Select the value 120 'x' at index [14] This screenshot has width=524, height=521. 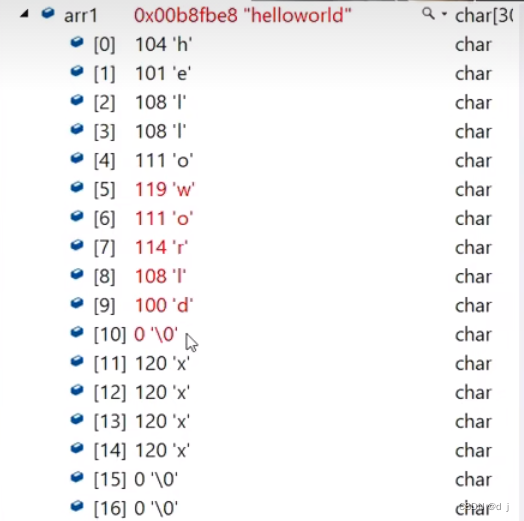tap(162, 451)
